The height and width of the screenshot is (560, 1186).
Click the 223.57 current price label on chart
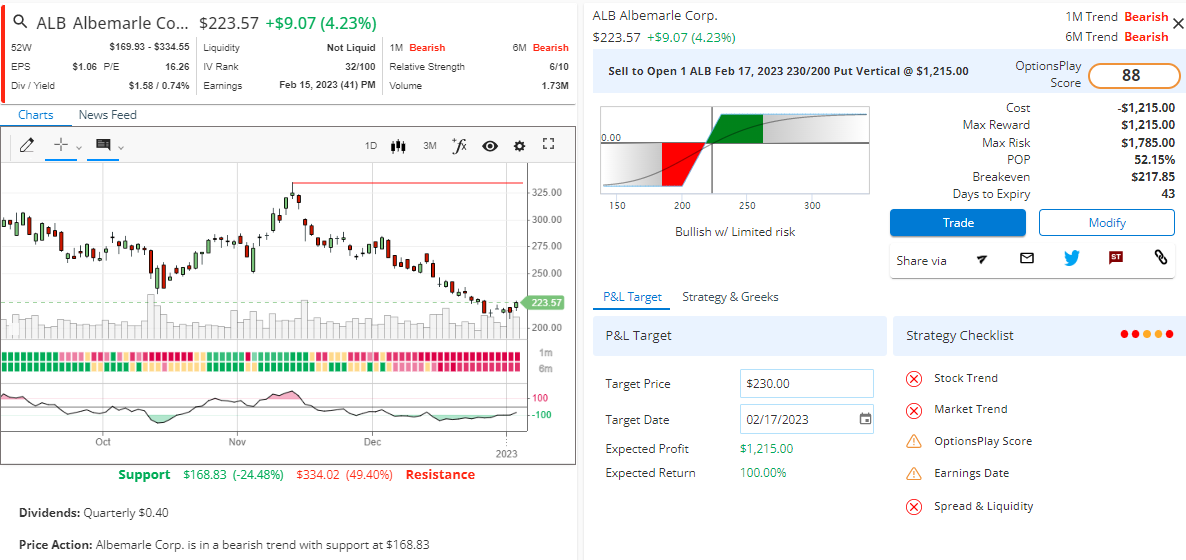[545, 303]
